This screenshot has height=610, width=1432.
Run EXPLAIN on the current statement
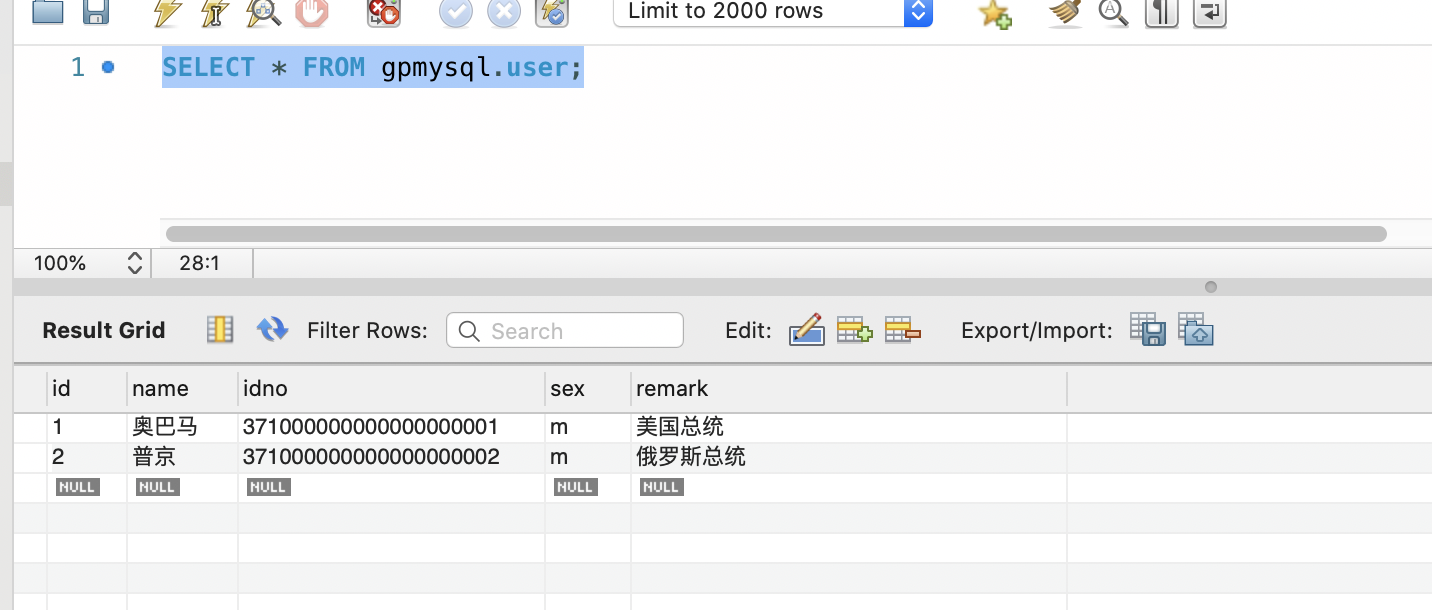pyautogui.click(x=264, y=12)
